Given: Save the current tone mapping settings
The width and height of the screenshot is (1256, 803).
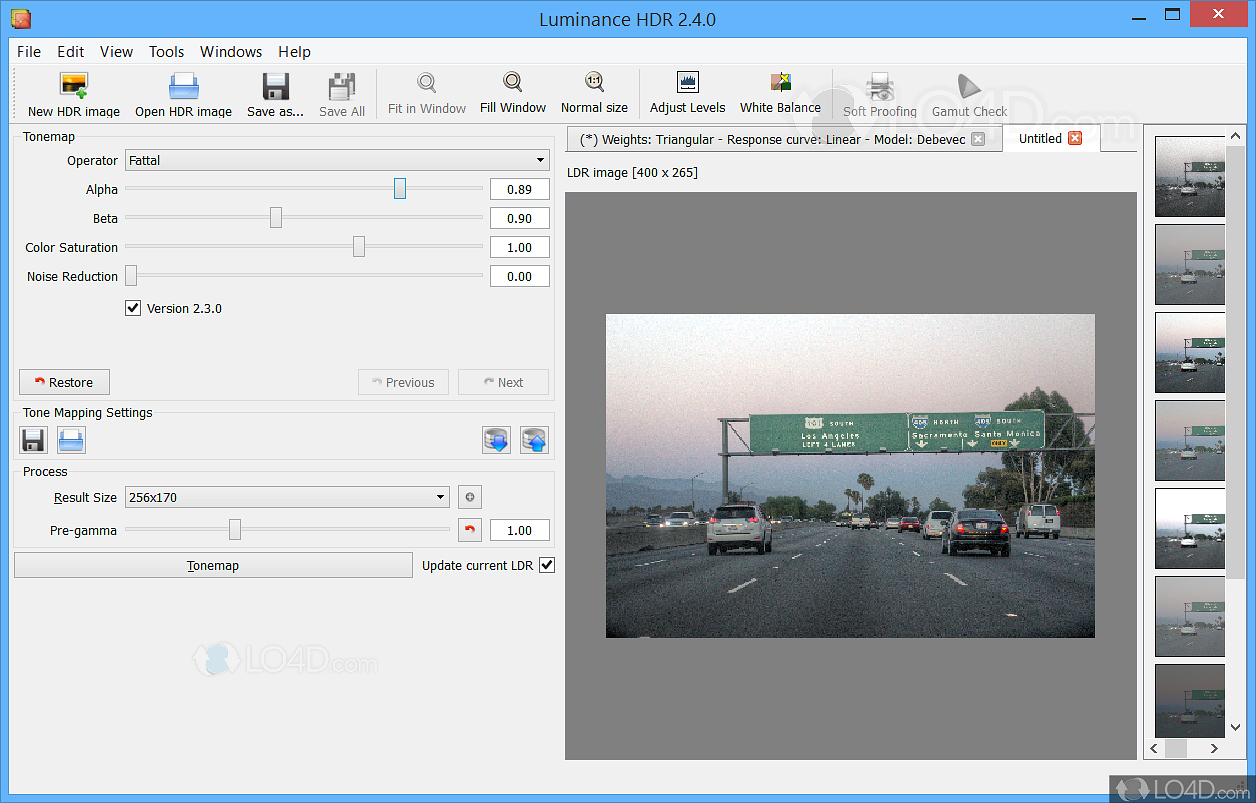Looking at the screenshot, I should click(33, 440).
